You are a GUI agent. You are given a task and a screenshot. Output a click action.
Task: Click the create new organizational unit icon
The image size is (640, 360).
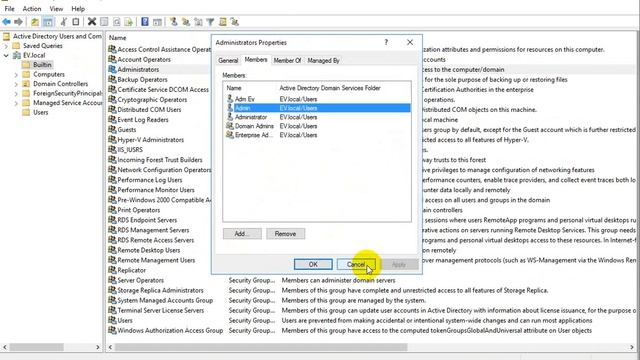click(198, 22)
